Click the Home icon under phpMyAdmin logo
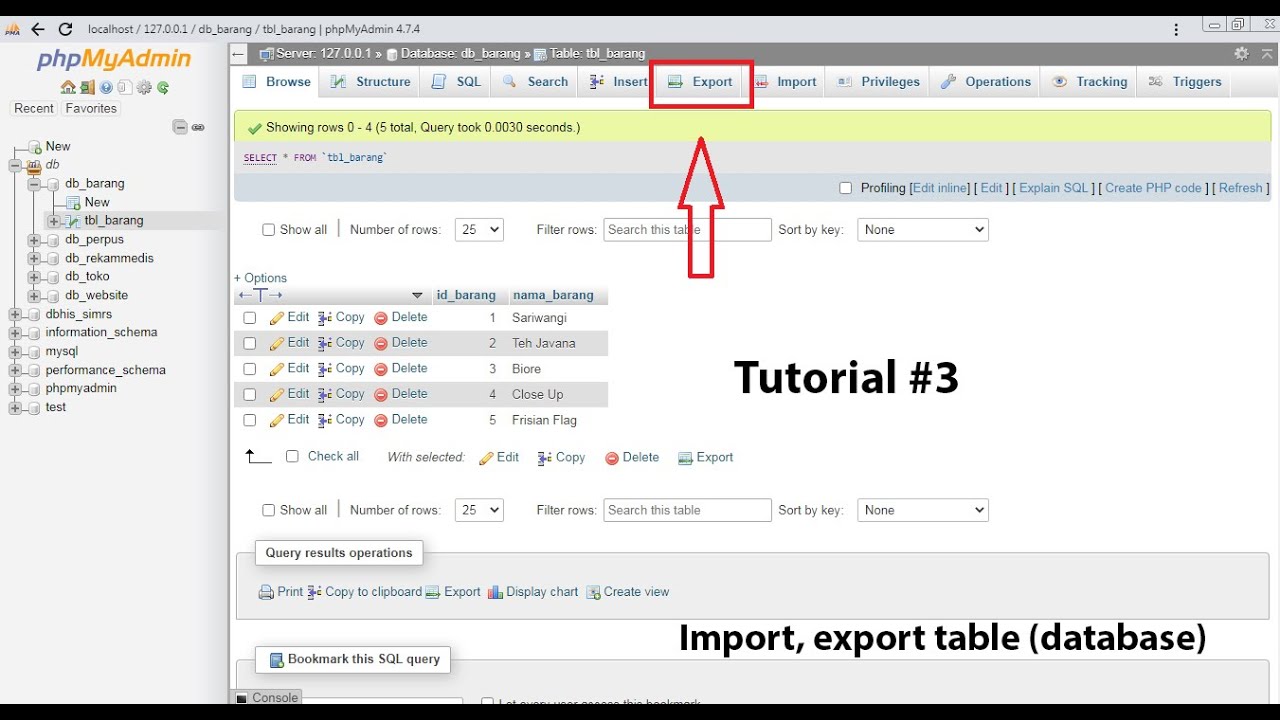Image resolution: width=1280 pixels, height=720 pixels. (67, 88)
